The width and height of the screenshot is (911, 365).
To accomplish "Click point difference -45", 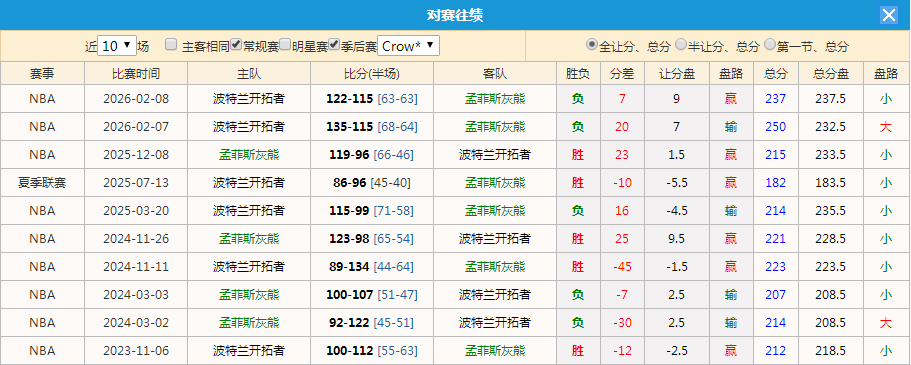I will pos(622,266).
